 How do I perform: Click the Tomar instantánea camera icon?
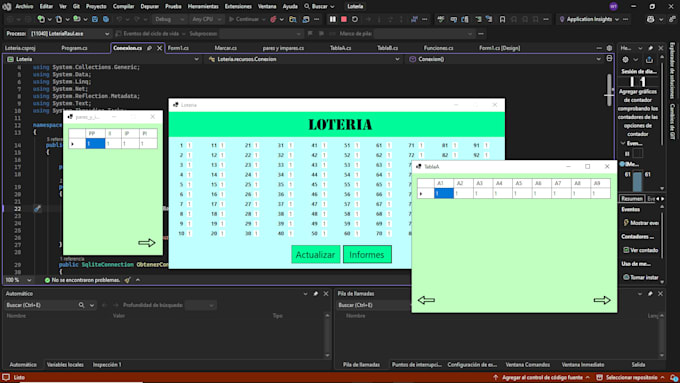626,277
